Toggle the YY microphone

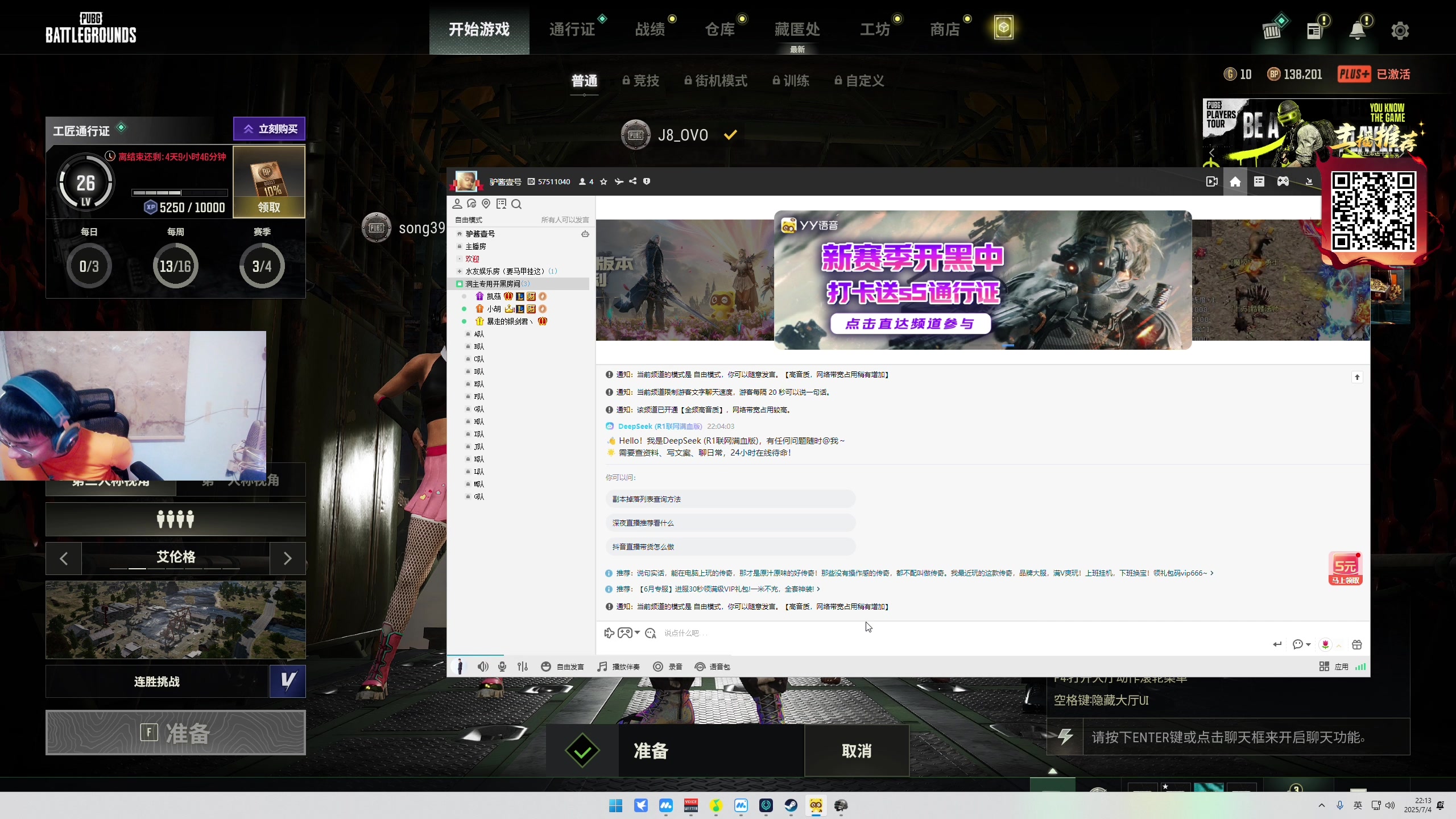click(x=502, y=667)
